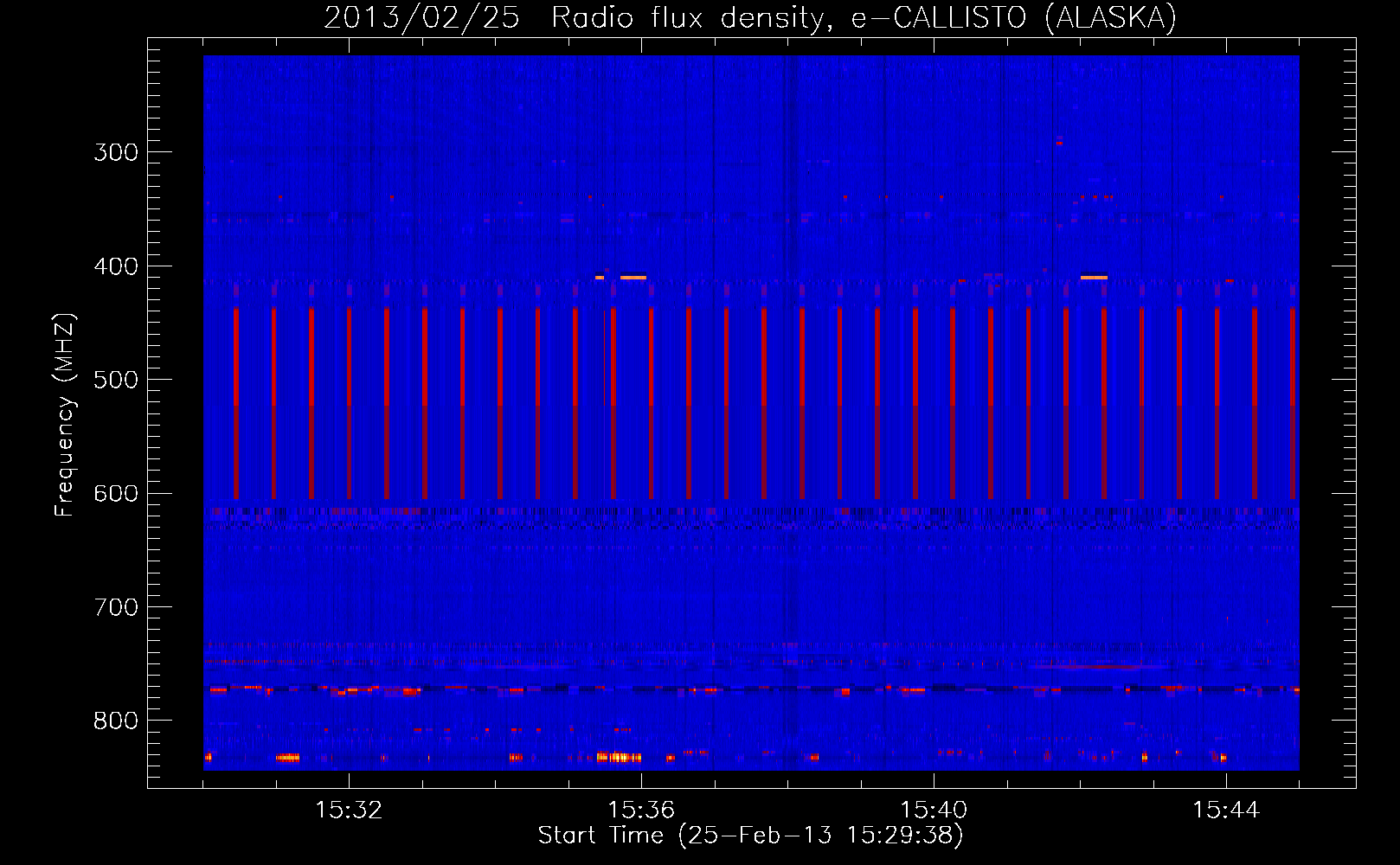Click the 800 frequency tick label
This screenshot has height=865, width=1400.
point(116,721)
